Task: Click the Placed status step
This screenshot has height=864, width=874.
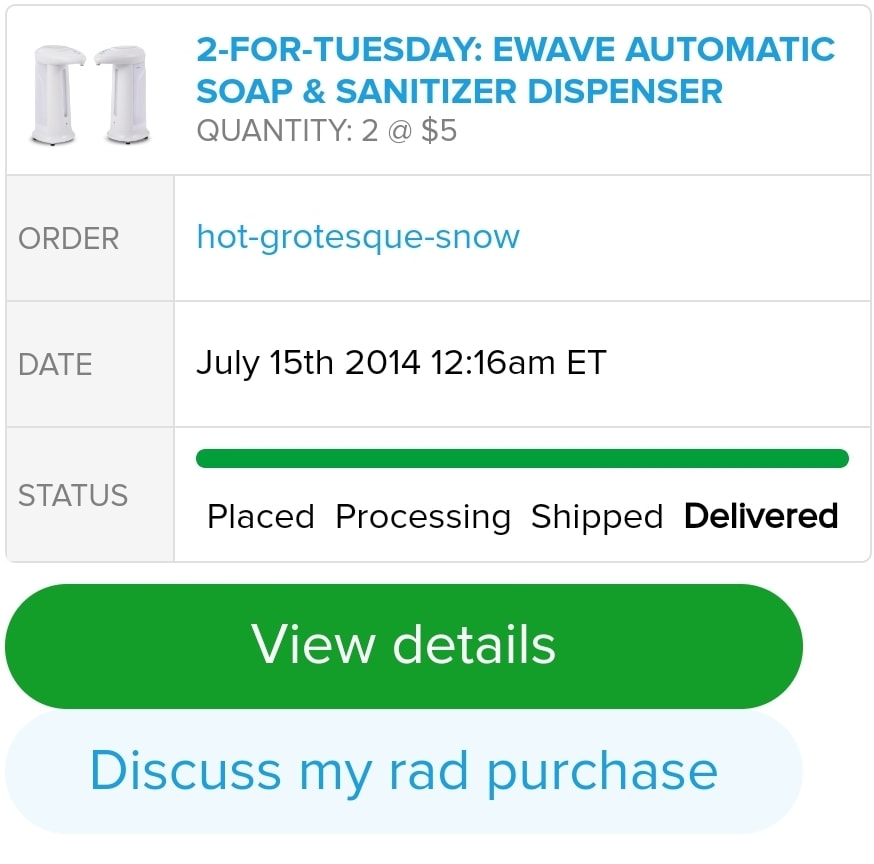Action: (260, 517)
